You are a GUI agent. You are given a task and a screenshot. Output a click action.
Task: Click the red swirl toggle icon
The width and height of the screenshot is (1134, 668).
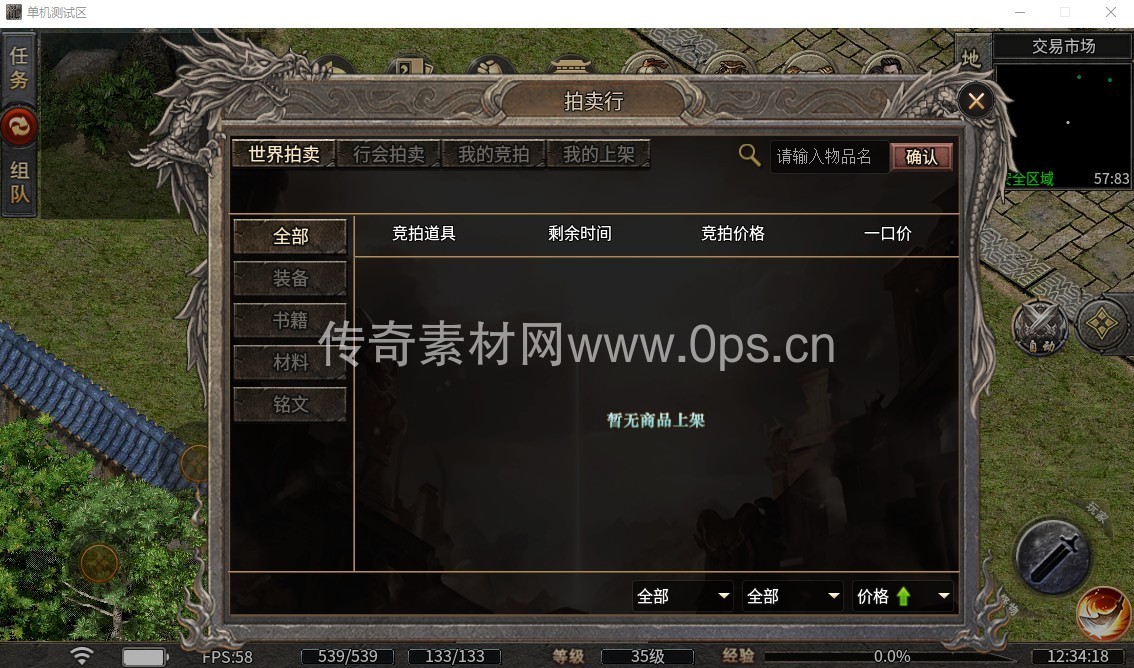point(19,127)
